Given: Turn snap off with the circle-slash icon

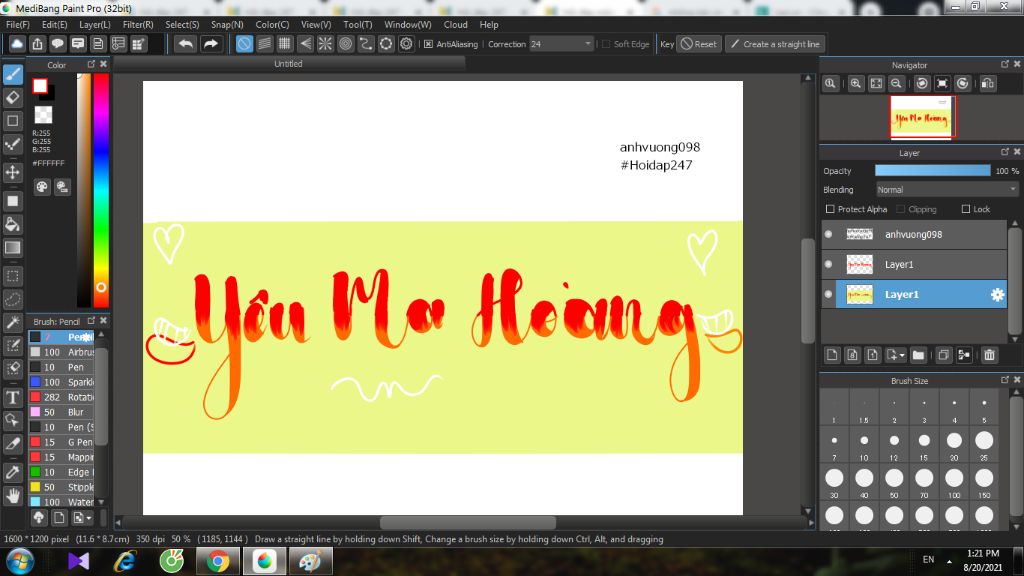Looking at the screenshot, I should click(x=244, y=44).
